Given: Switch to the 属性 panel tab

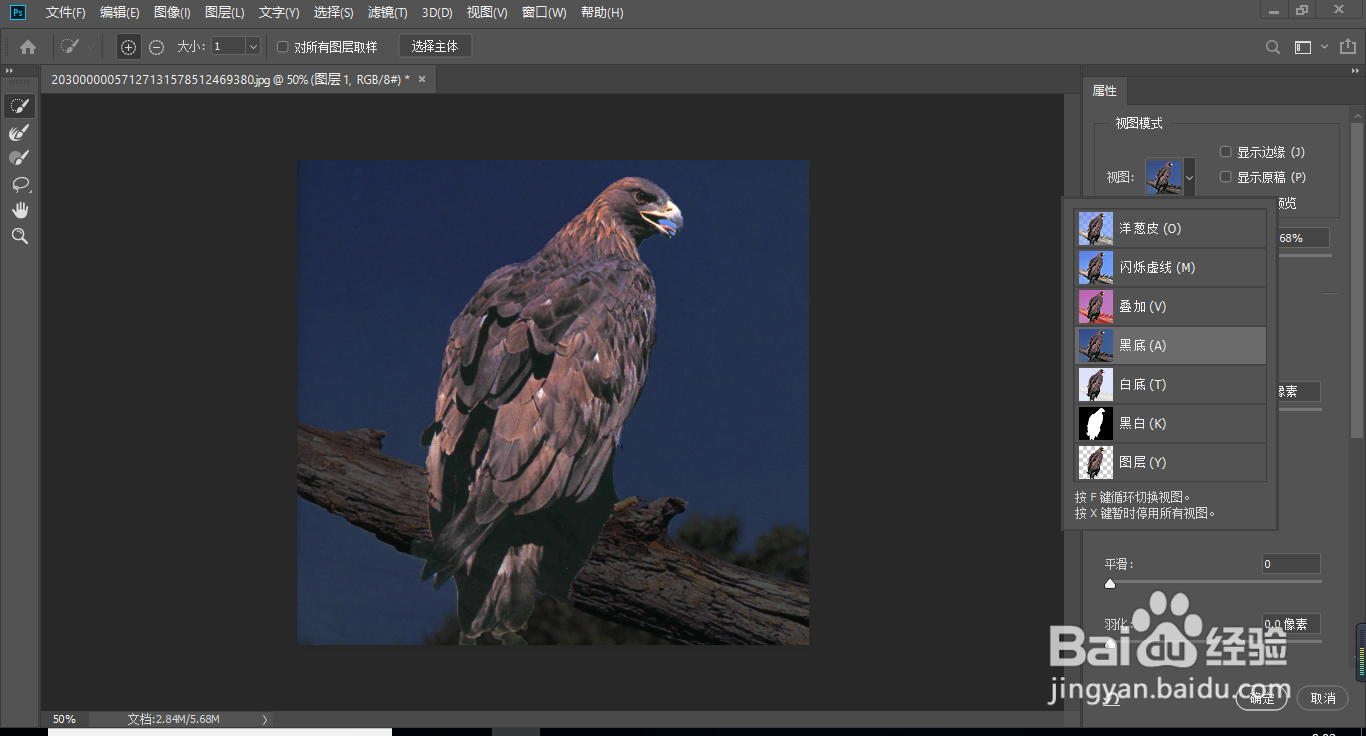Looking at the screenshot, I should coord(1104,91).
